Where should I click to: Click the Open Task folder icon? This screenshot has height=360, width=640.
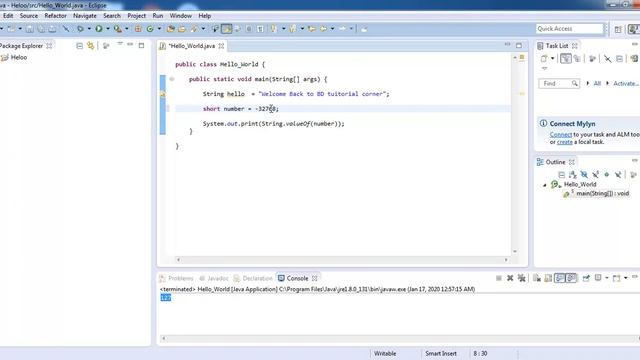(x=182, y=29)
